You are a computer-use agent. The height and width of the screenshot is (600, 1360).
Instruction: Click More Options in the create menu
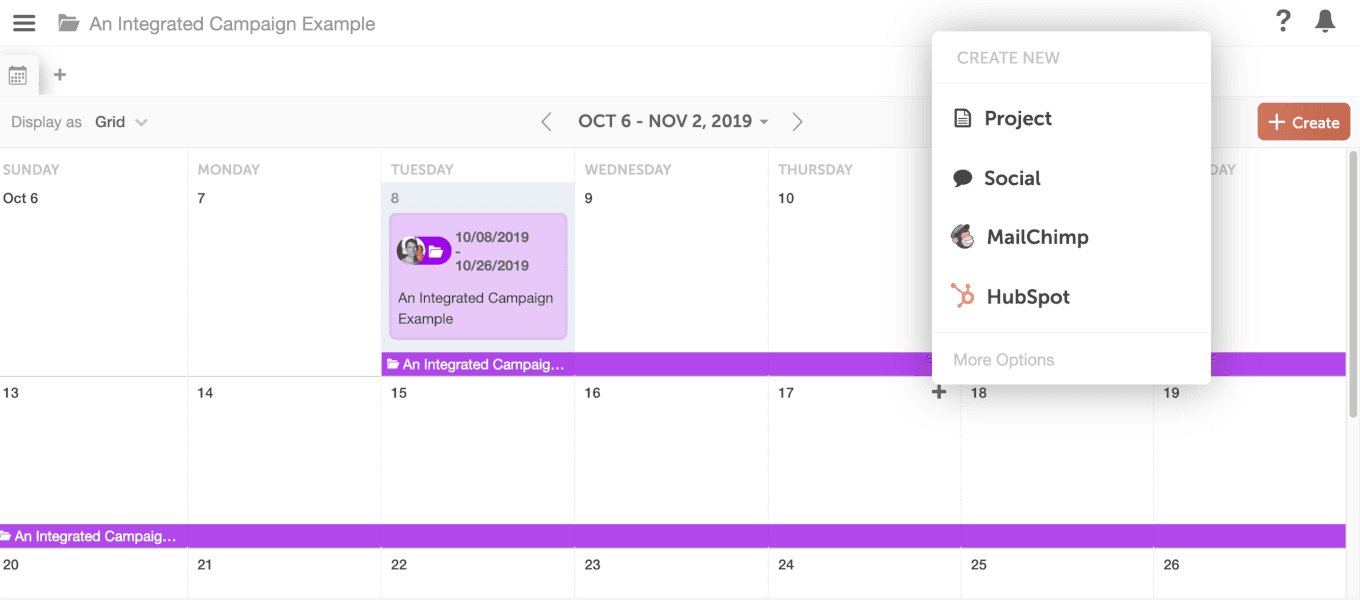click(1004, 360)
